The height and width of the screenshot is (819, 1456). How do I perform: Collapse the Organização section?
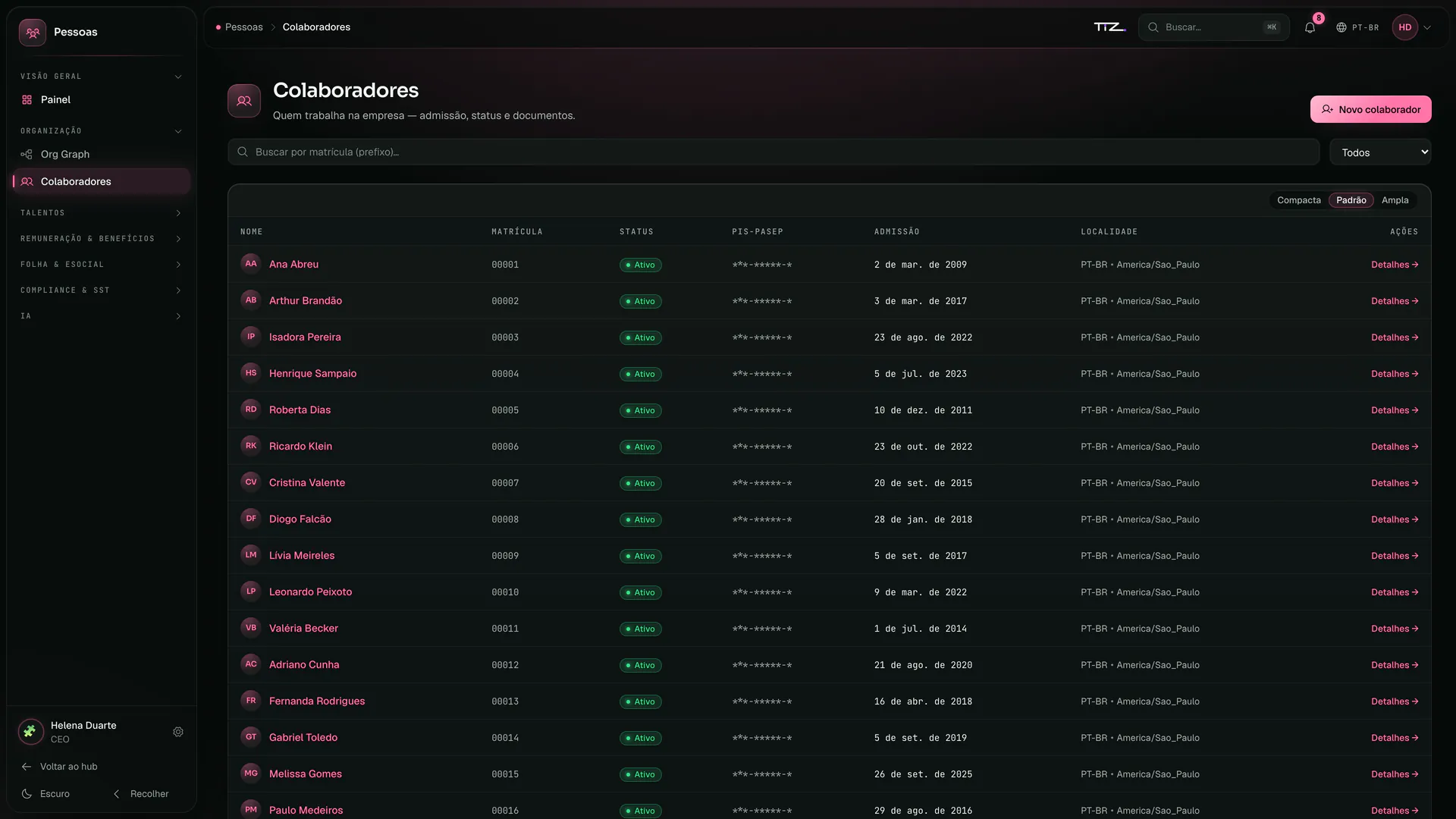(102, 131)
